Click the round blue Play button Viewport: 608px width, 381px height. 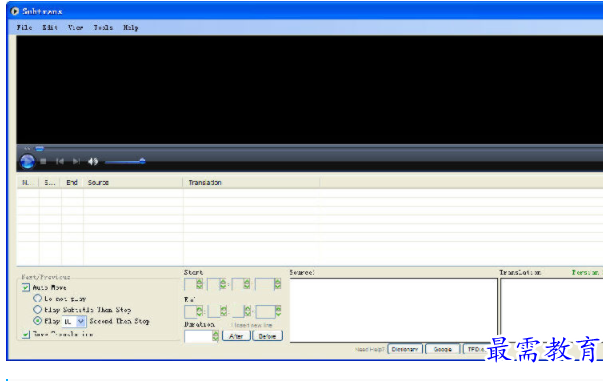coord(27,161)
